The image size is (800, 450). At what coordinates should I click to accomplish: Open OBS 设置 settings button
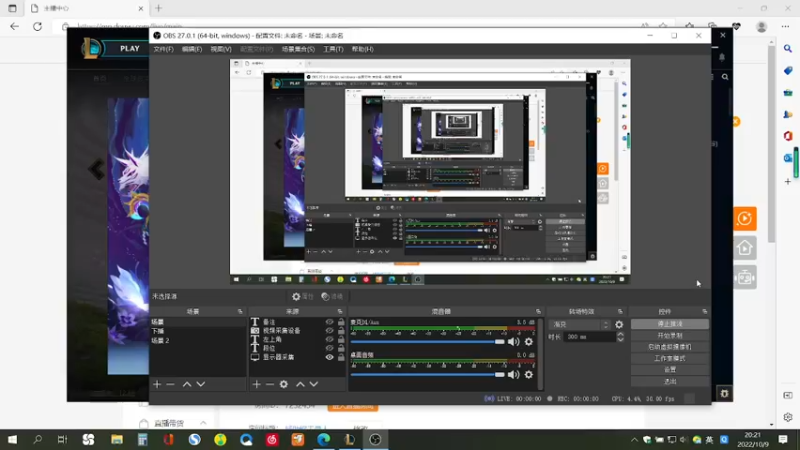click(670, 370)
